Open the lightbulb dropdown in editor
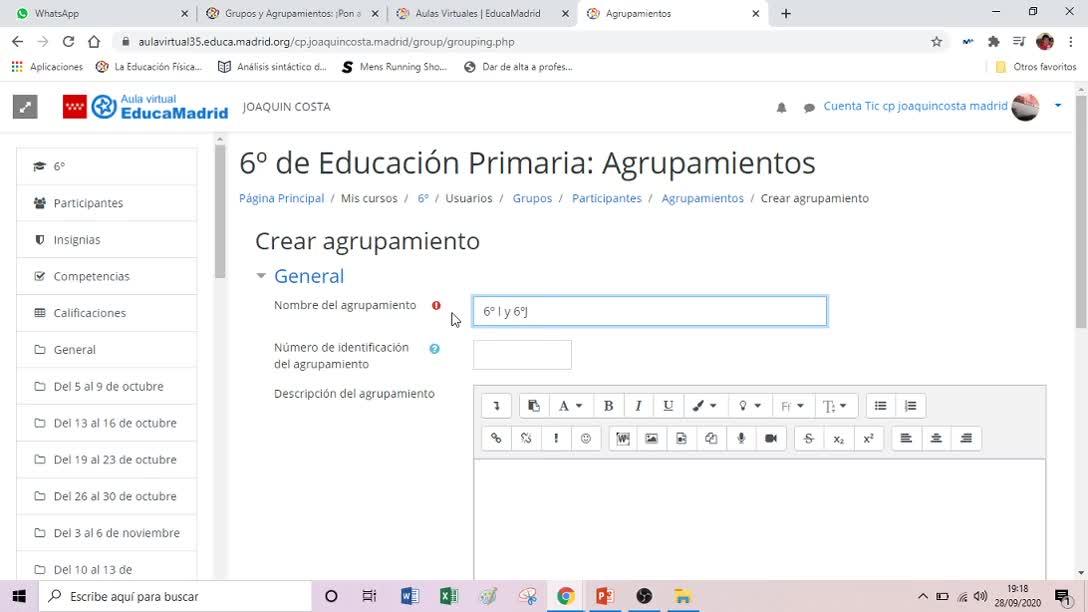 coord(749,406)
